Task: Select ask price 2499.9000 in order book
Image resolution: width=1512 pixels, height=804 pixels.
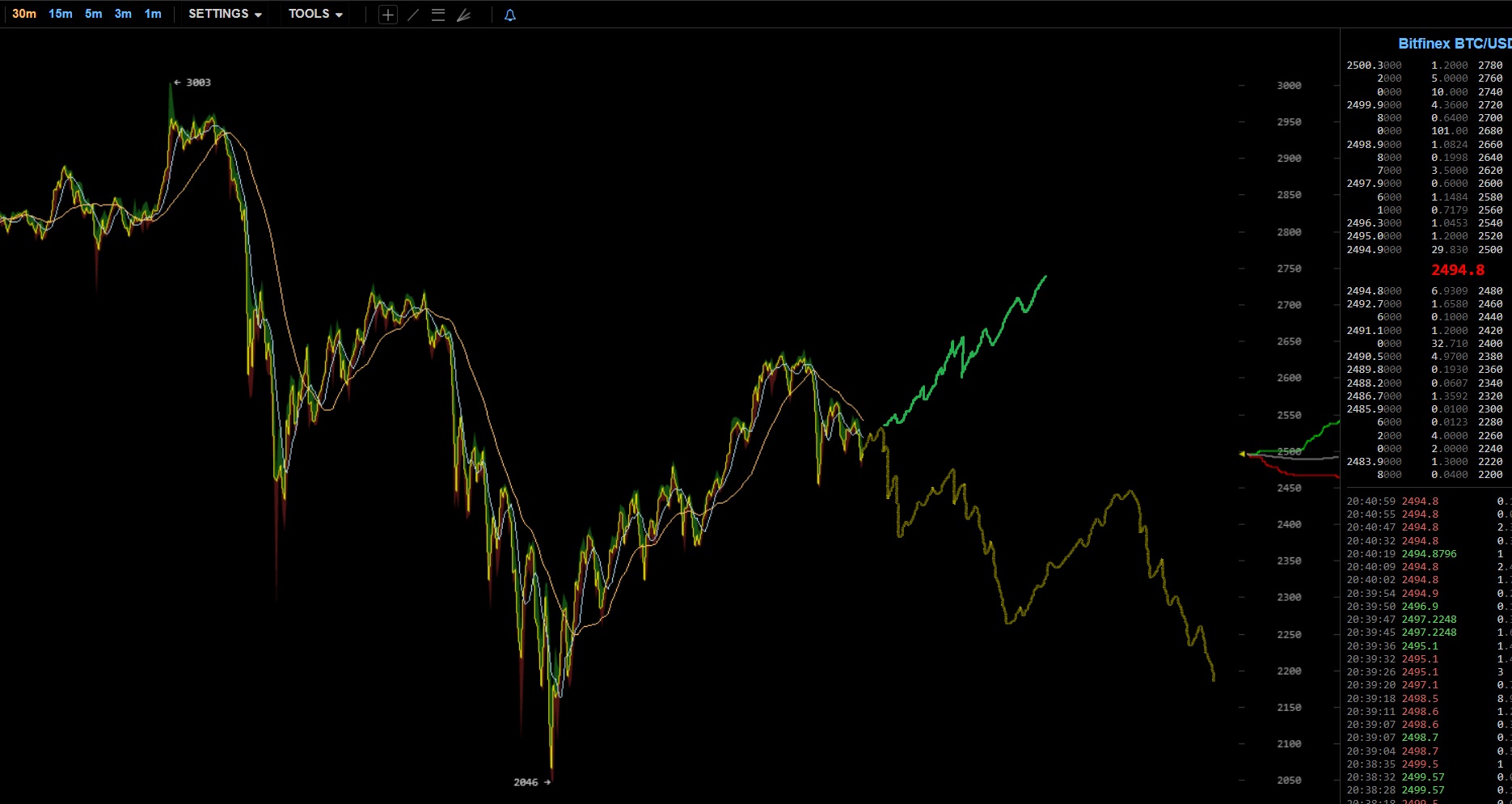Action: click(x=1374, y=105)
